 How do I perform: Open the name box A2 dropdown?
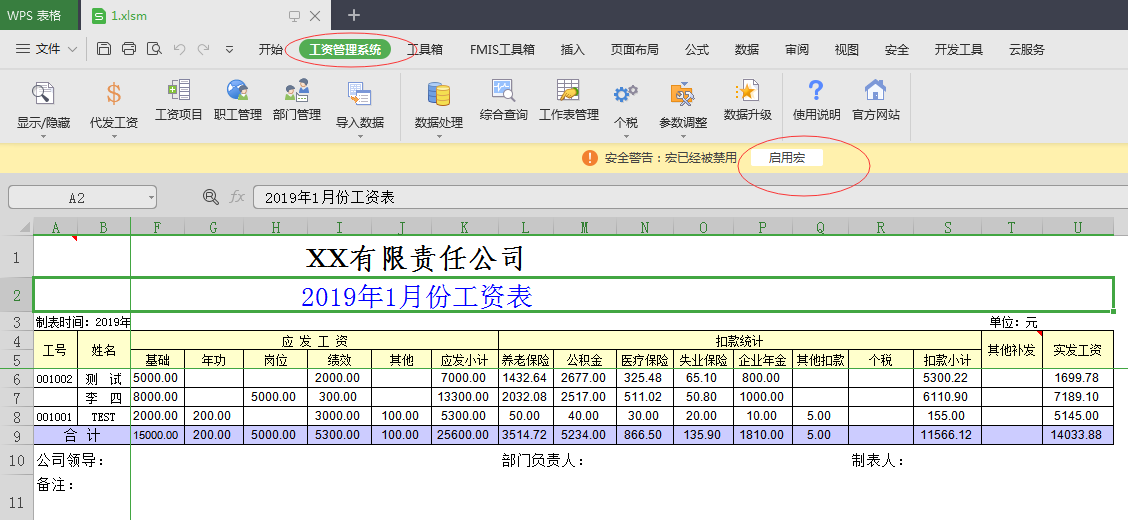(149, 198)
